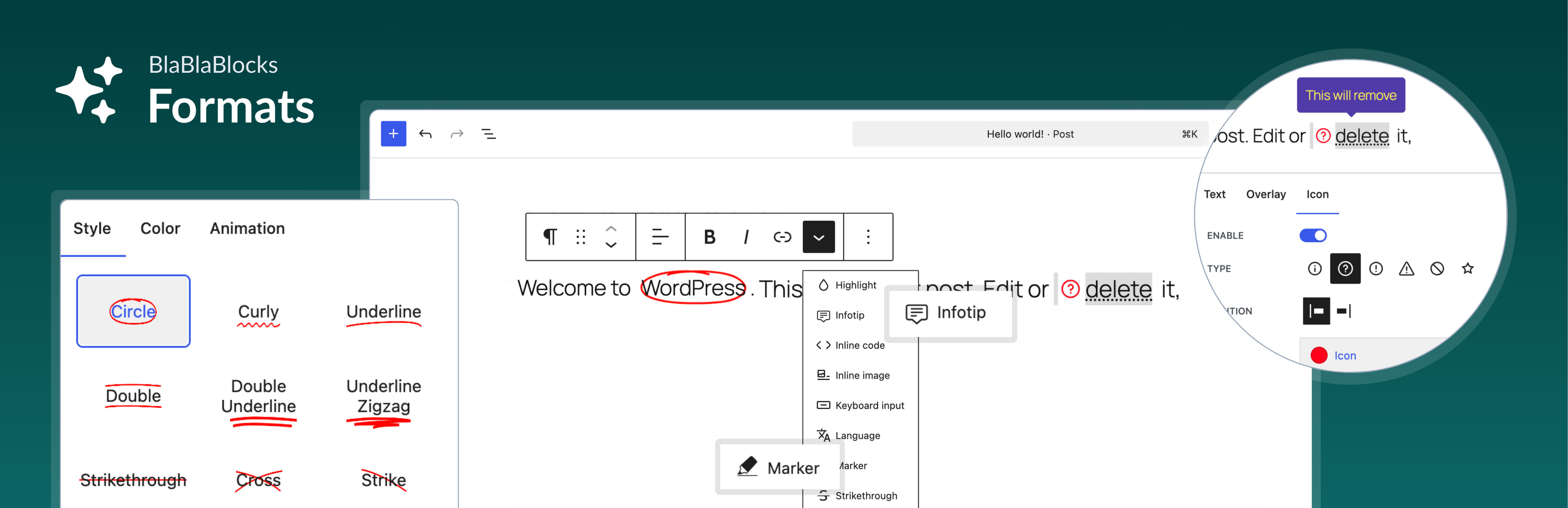The width and height of the screenshot is (1568, 508).
Task: Select the question mark icon type
Action: (1345, 269)
